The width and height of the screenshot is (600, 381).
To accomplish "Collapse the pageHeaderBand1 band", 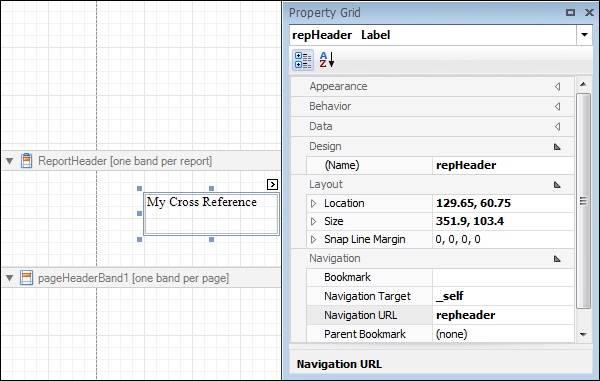I will coord(10,278).
